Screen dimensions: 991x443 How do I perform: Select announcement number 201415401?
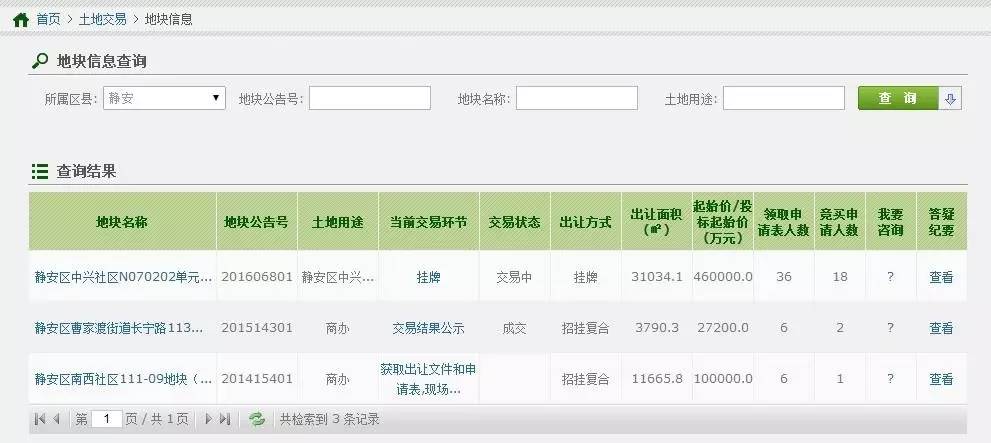point(257,379)
